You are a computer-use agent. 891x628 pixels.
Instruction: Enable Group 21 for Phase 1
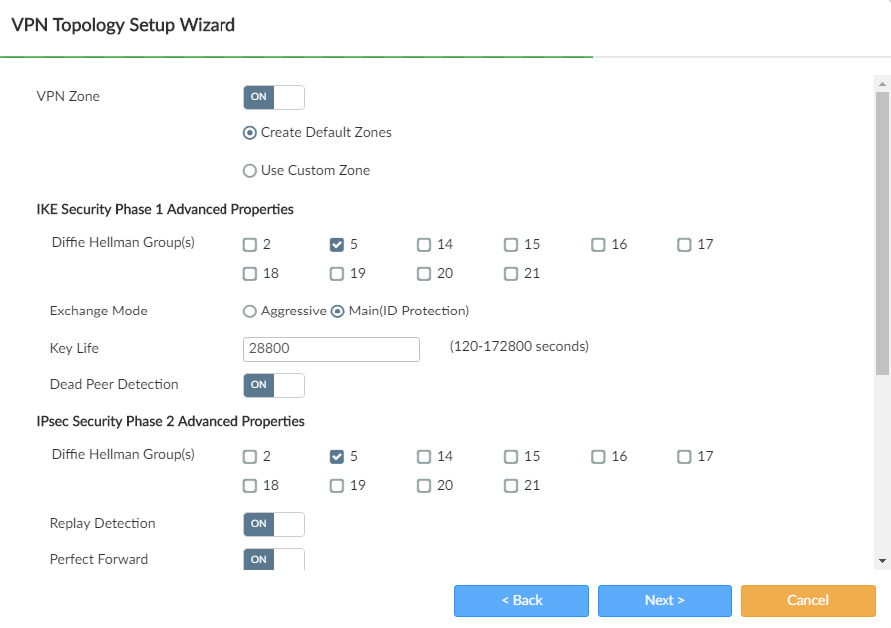coord(511,273)
